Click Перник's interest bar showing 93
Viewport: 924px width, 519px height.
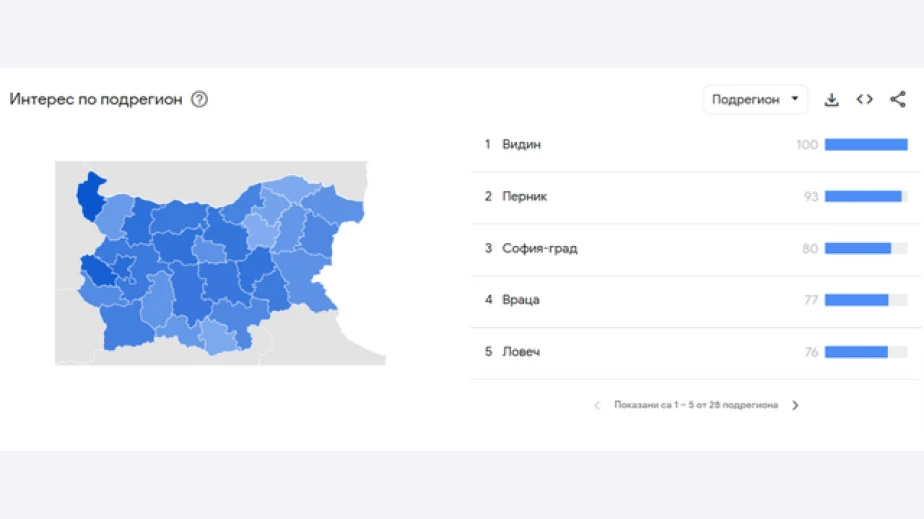[x=864, y=197]
